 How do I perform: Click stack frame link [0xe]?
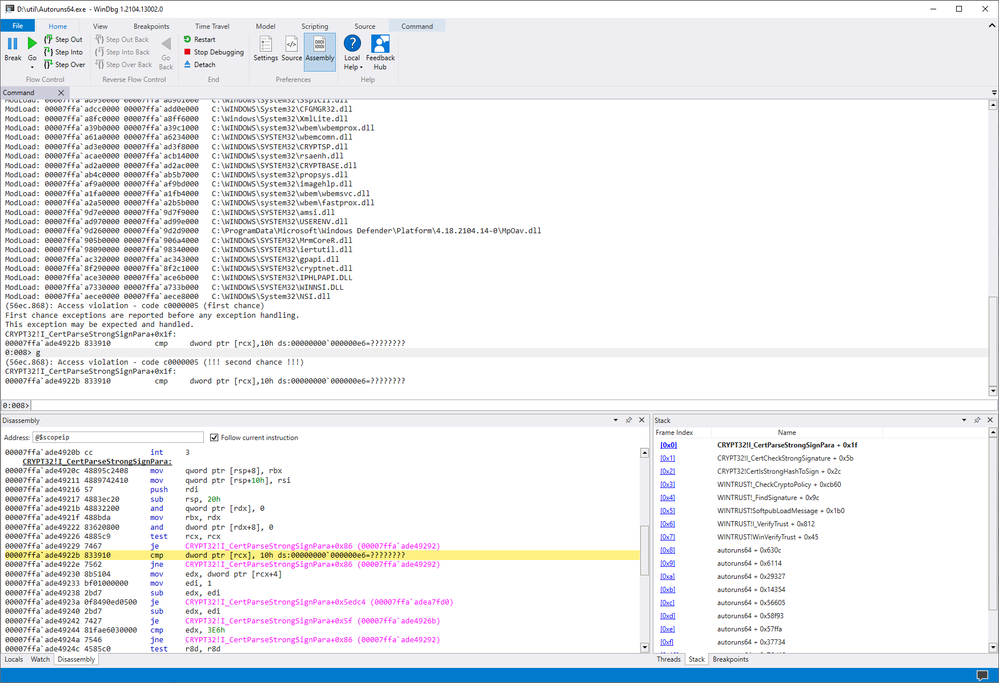tap(668, 629)
